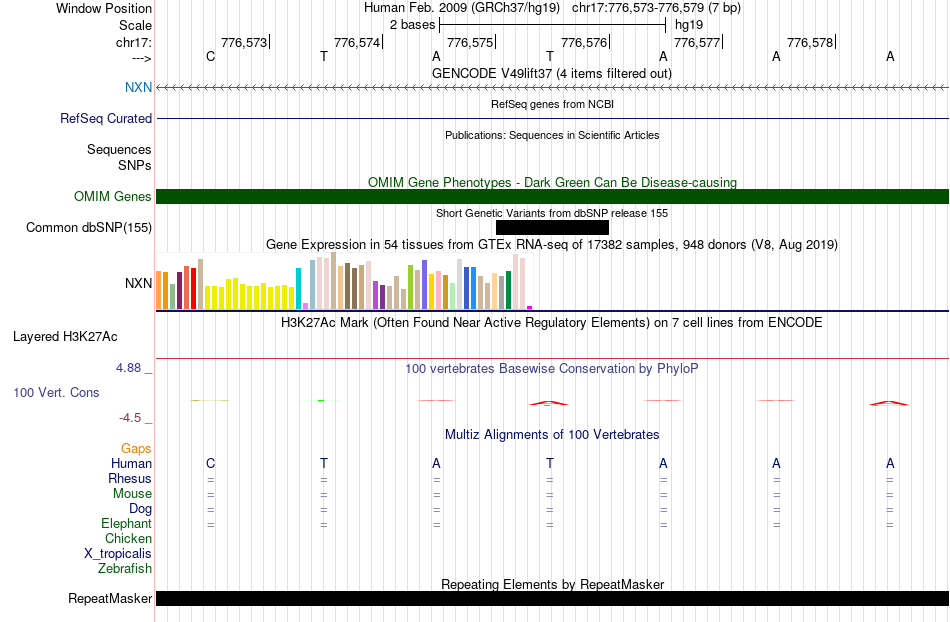This screenshot has height=622, width=950.
Task: Click the Chicken species row label
Action: click(x=128, y=538)
